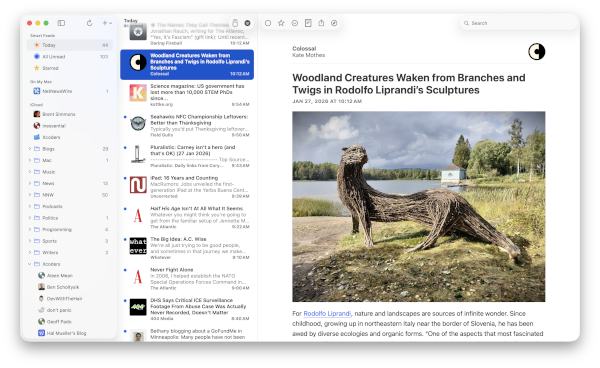
Task: Expand the NNW folder
Action: (30, 195)
